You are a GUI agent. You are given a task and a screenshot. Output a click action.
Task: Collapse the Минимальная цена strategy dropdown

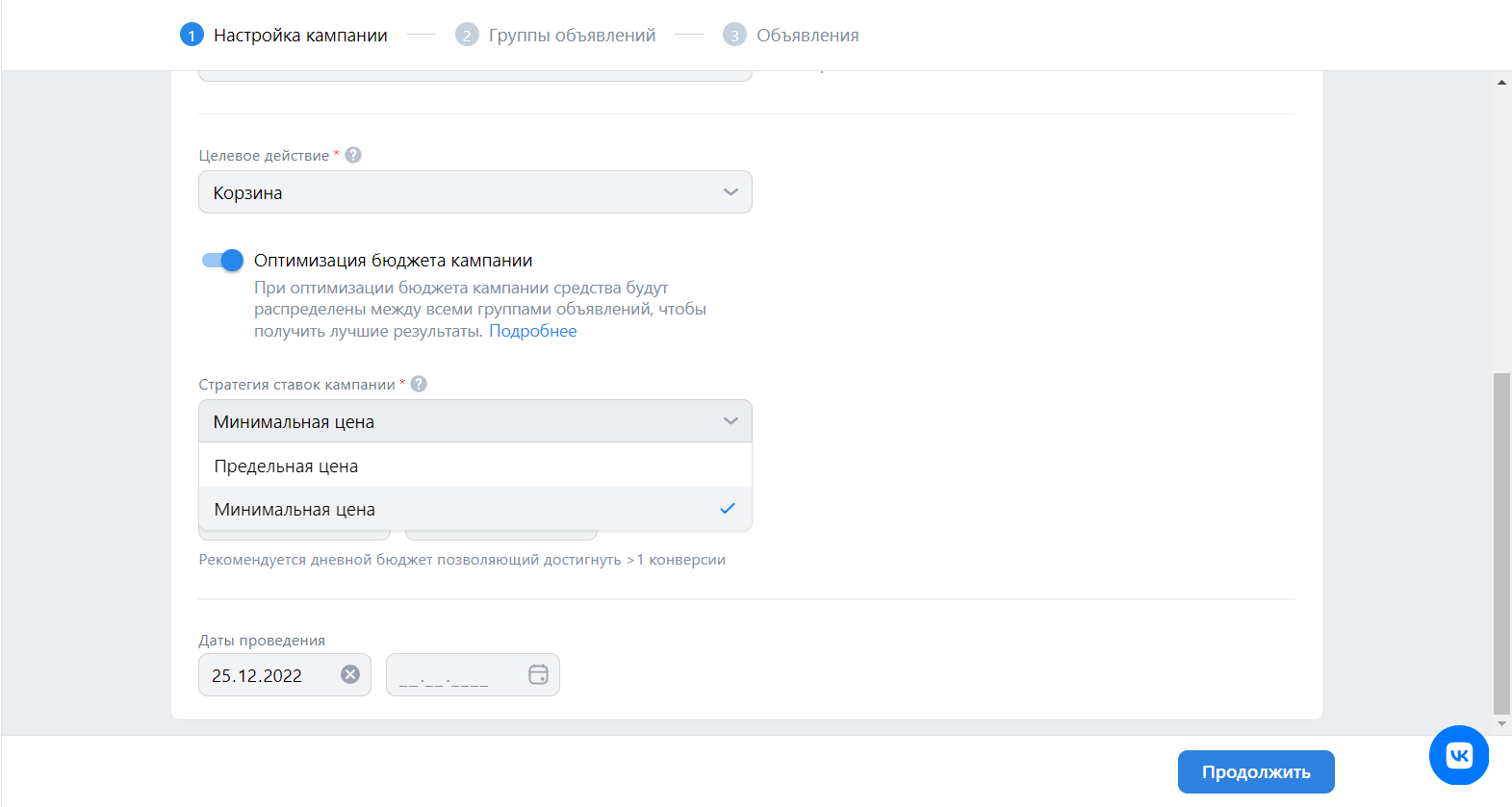[x=474, y=421]
